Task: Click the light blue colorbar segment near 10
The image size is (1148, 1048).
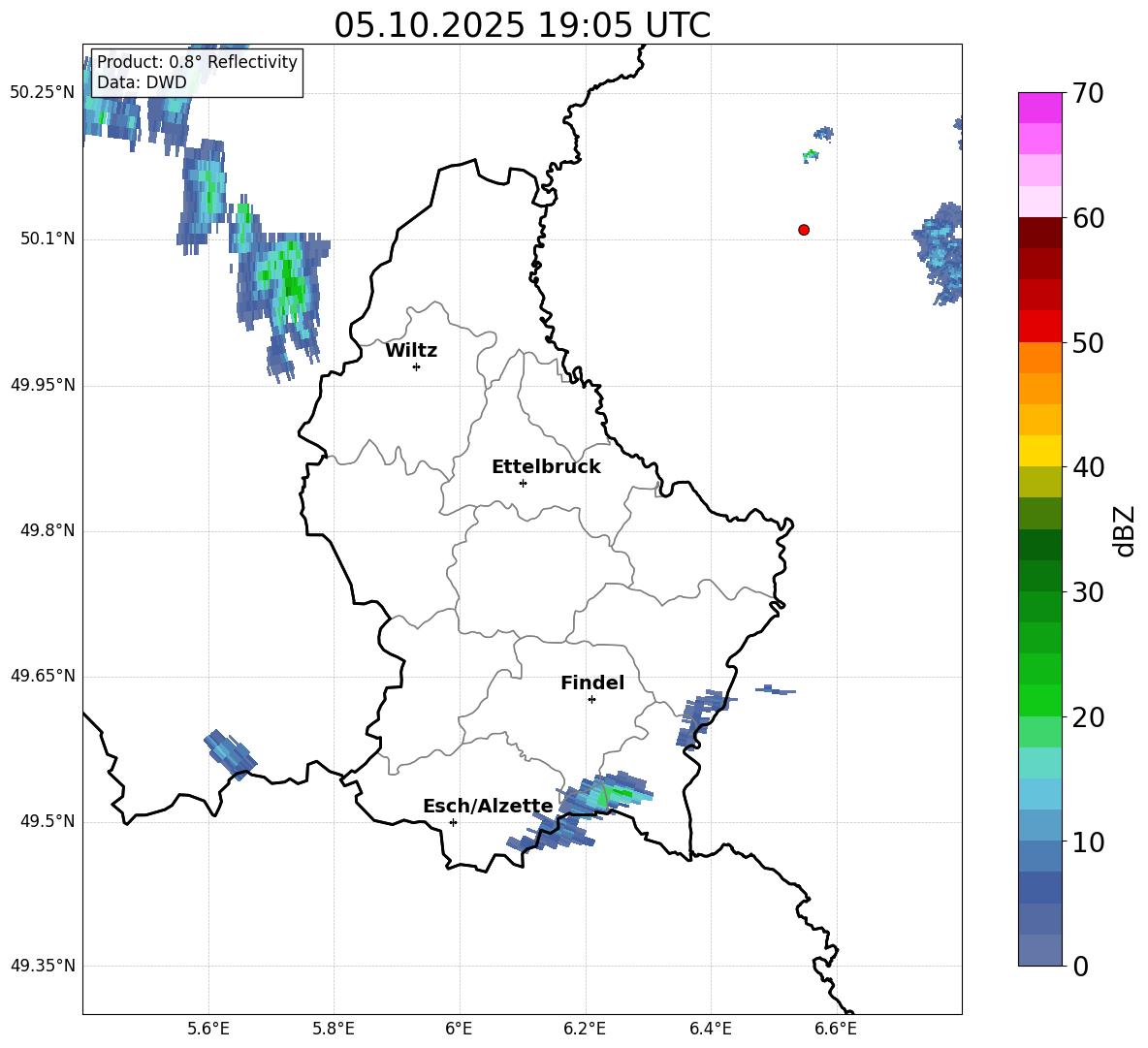Action: tap(1040, 826)
